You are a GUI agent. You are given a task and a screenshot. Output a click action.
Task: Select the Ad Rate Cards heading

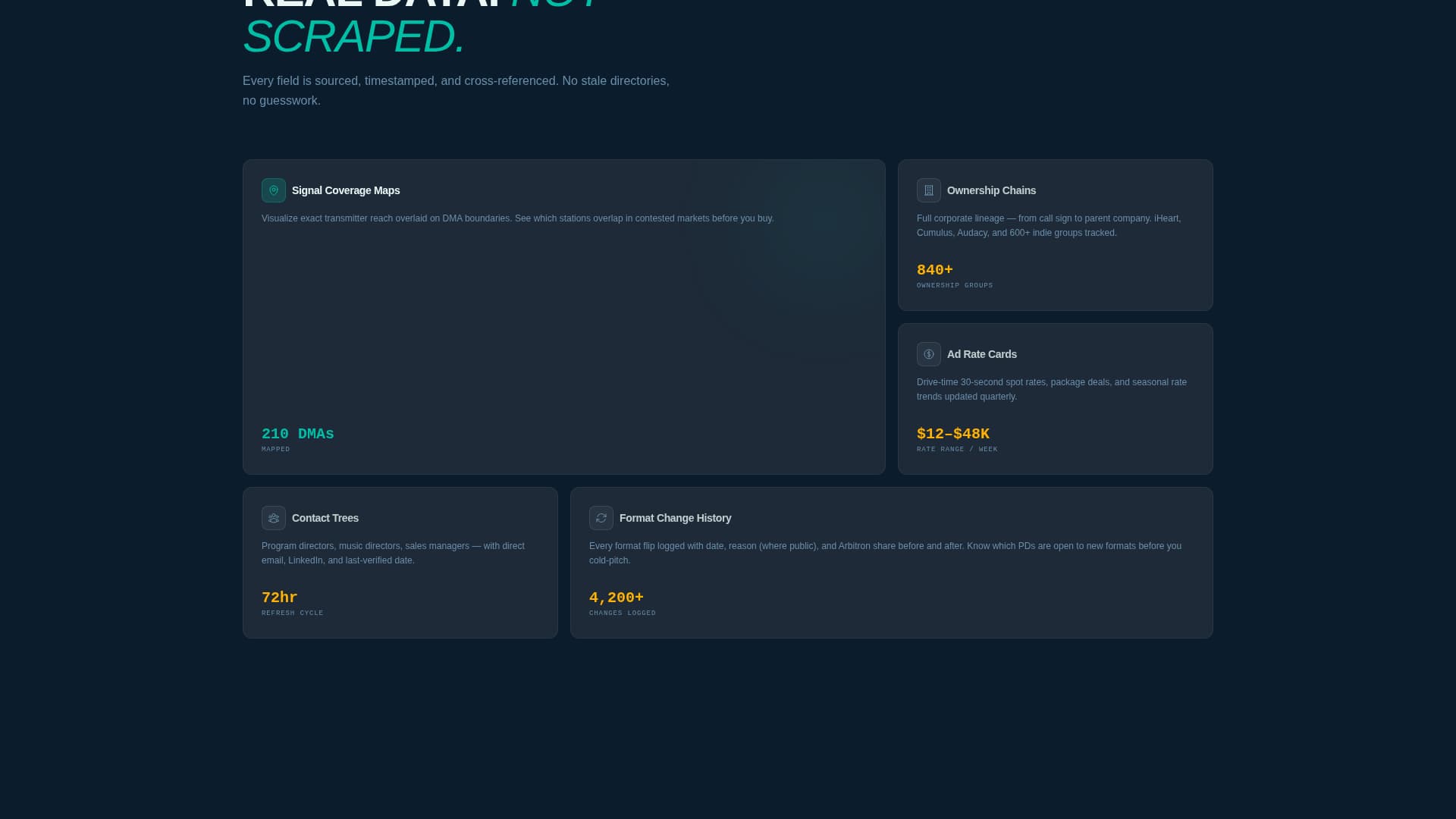click(x=982, y=354)
